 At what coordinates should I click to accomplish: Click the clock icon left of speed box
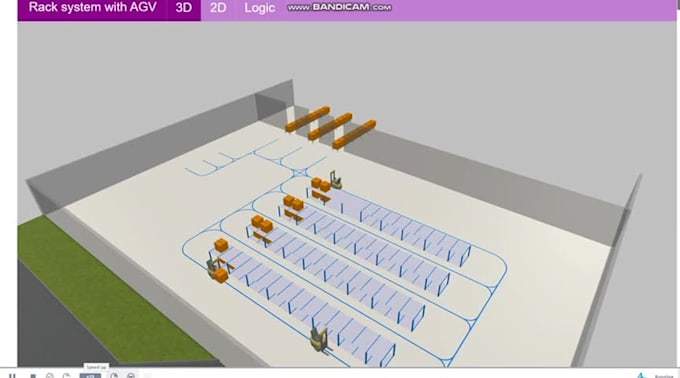pos(66,375)
